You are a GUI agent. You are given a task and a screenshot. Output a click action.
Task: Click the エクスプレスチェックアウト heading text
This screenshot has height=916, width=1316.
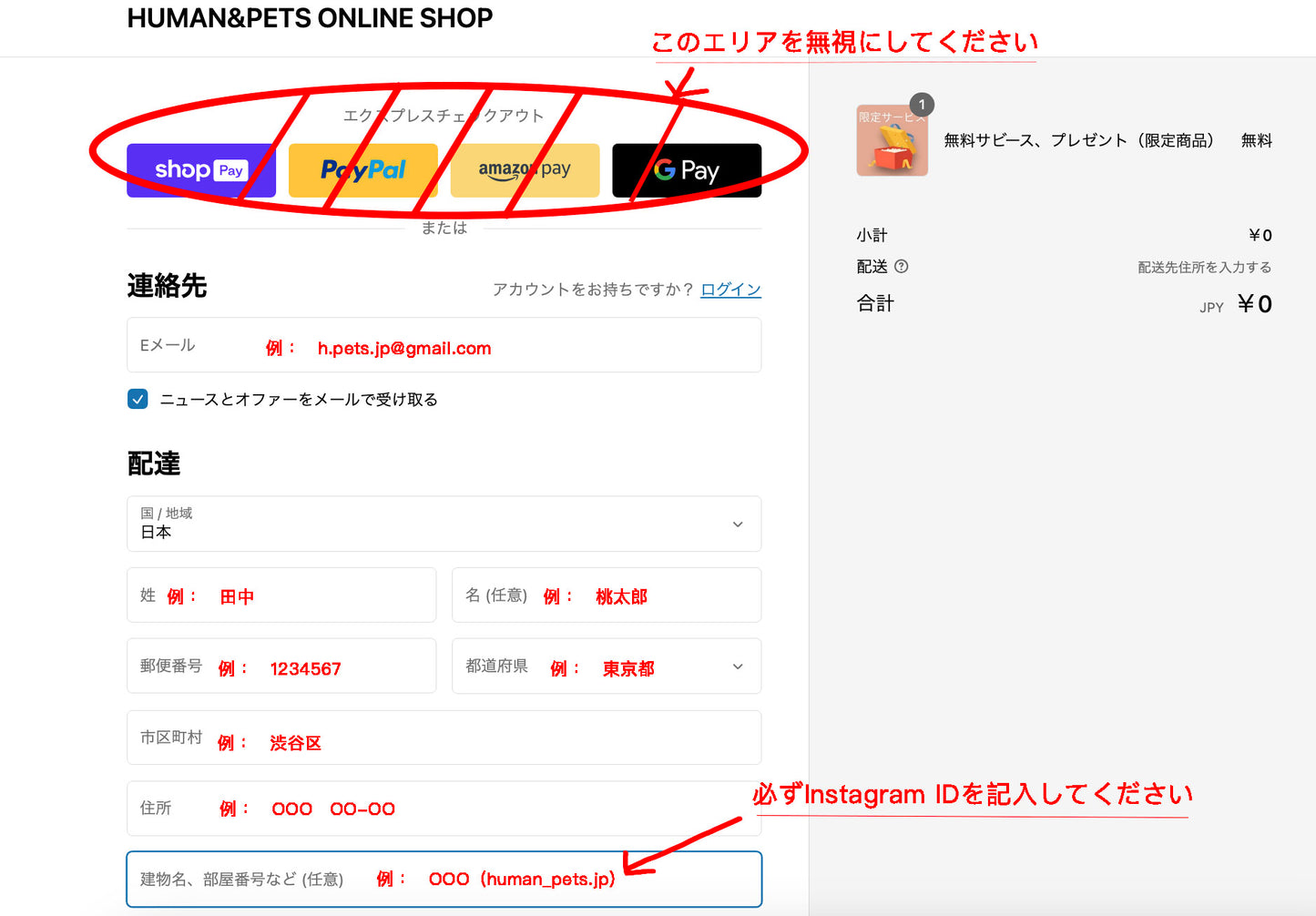(x=444, y=116)
